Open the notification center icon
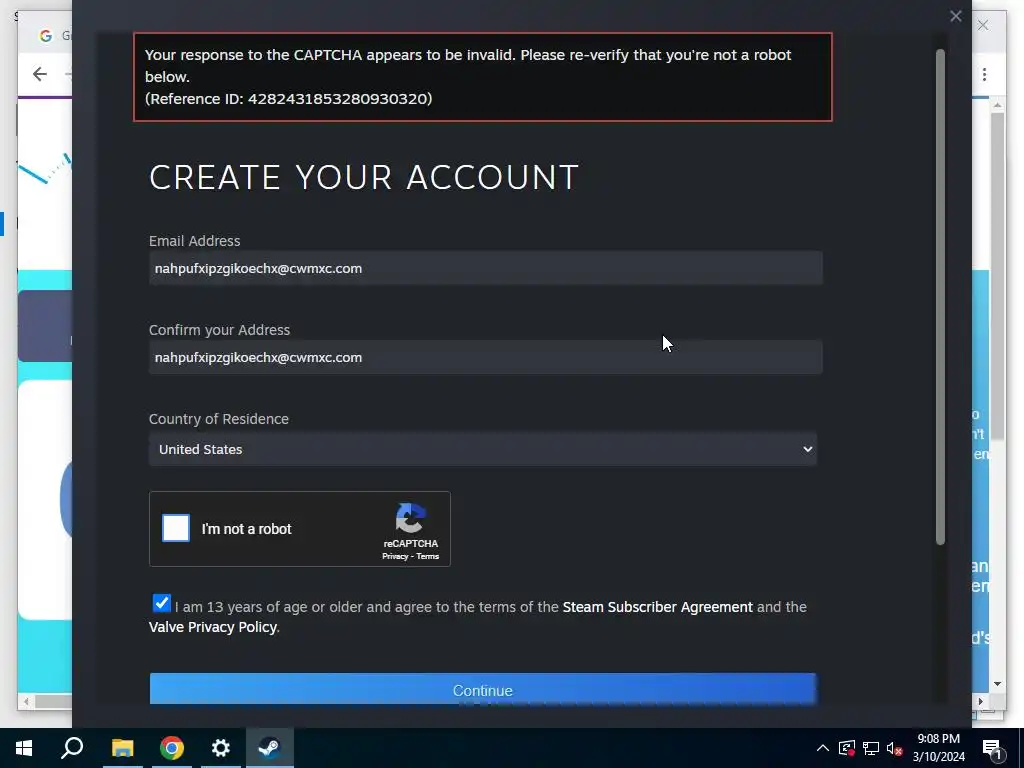This screenshot has width=1024, height=768. 992,748
